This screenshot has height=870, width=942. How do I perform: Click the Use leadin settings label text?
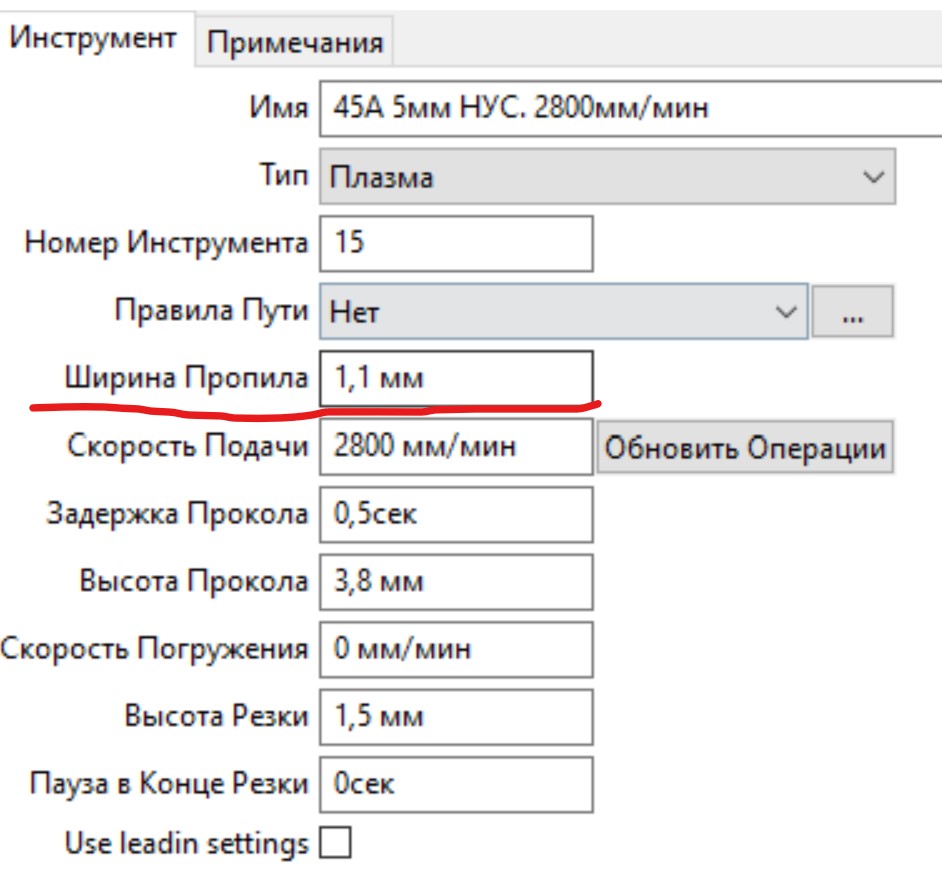coord(187,844)
